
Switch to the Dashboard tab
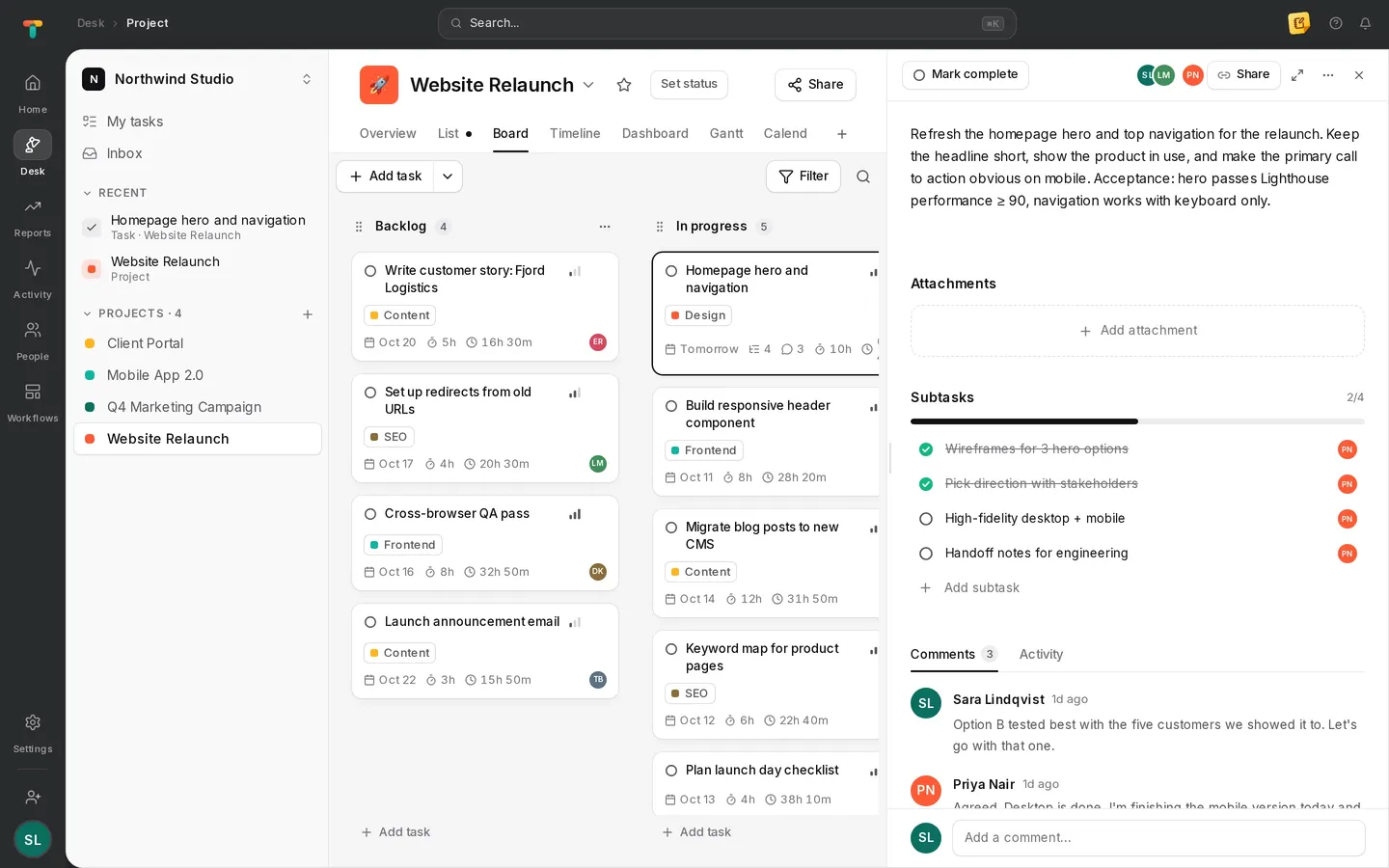click(x=655, y=134)
